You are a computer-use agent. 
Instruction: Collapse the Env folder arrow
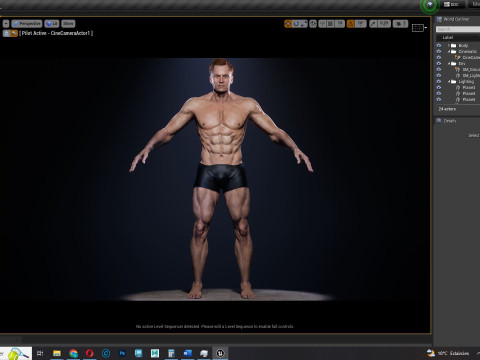(x=449, y=63)
